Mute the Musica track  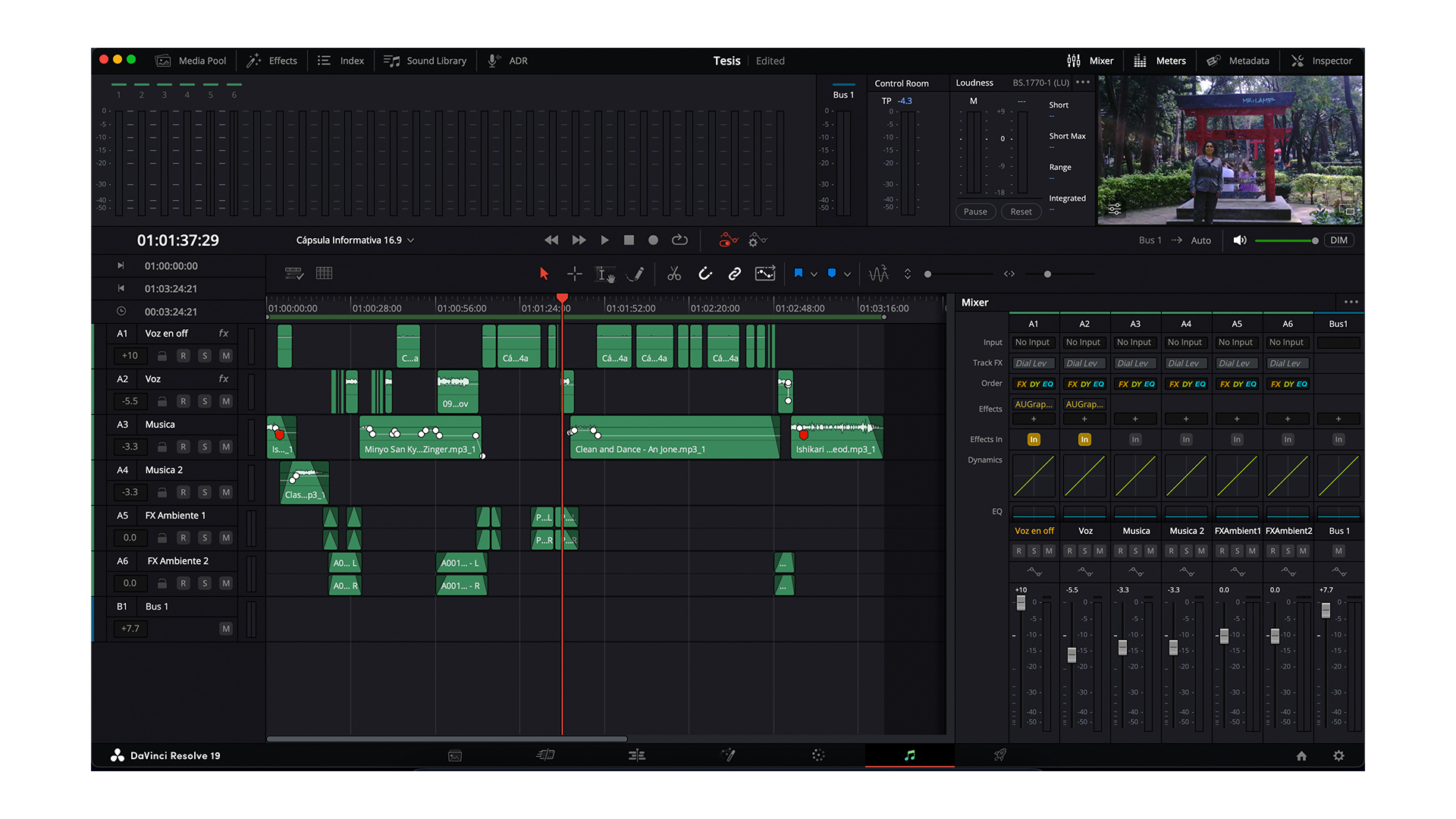[225, 446]
